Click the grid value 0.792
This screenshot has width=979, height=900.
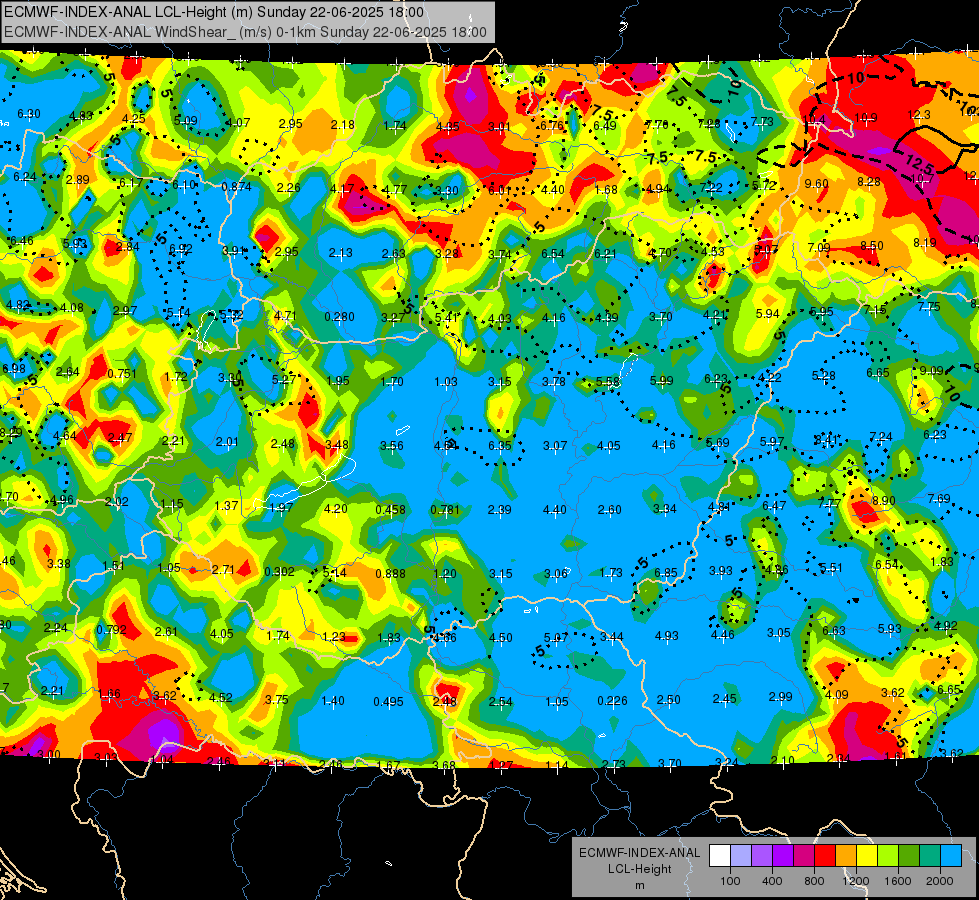pos(111,630)
